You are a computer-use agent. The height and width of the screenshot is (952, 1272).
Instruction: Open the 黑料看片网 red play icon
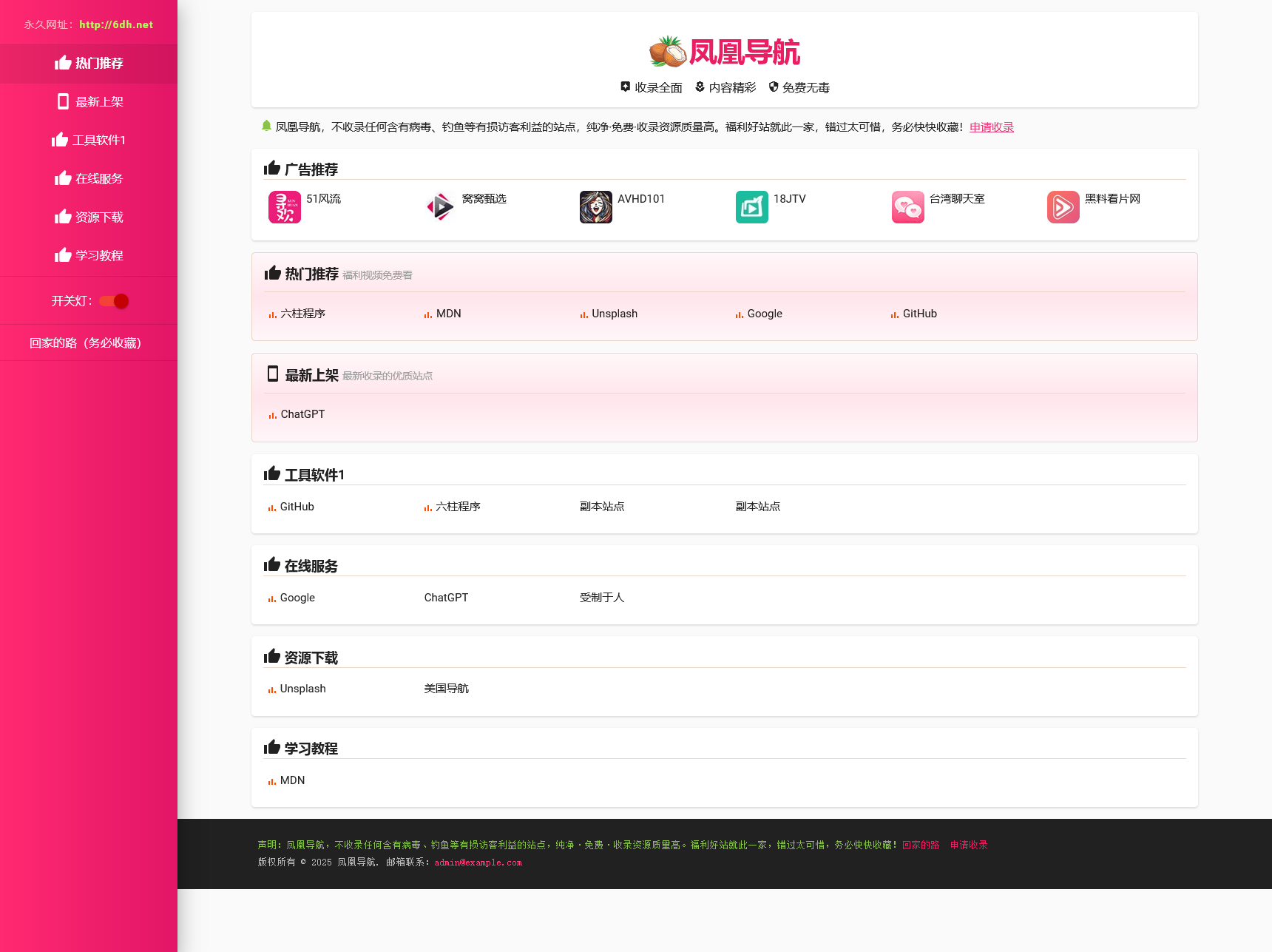click(1063, 207)
